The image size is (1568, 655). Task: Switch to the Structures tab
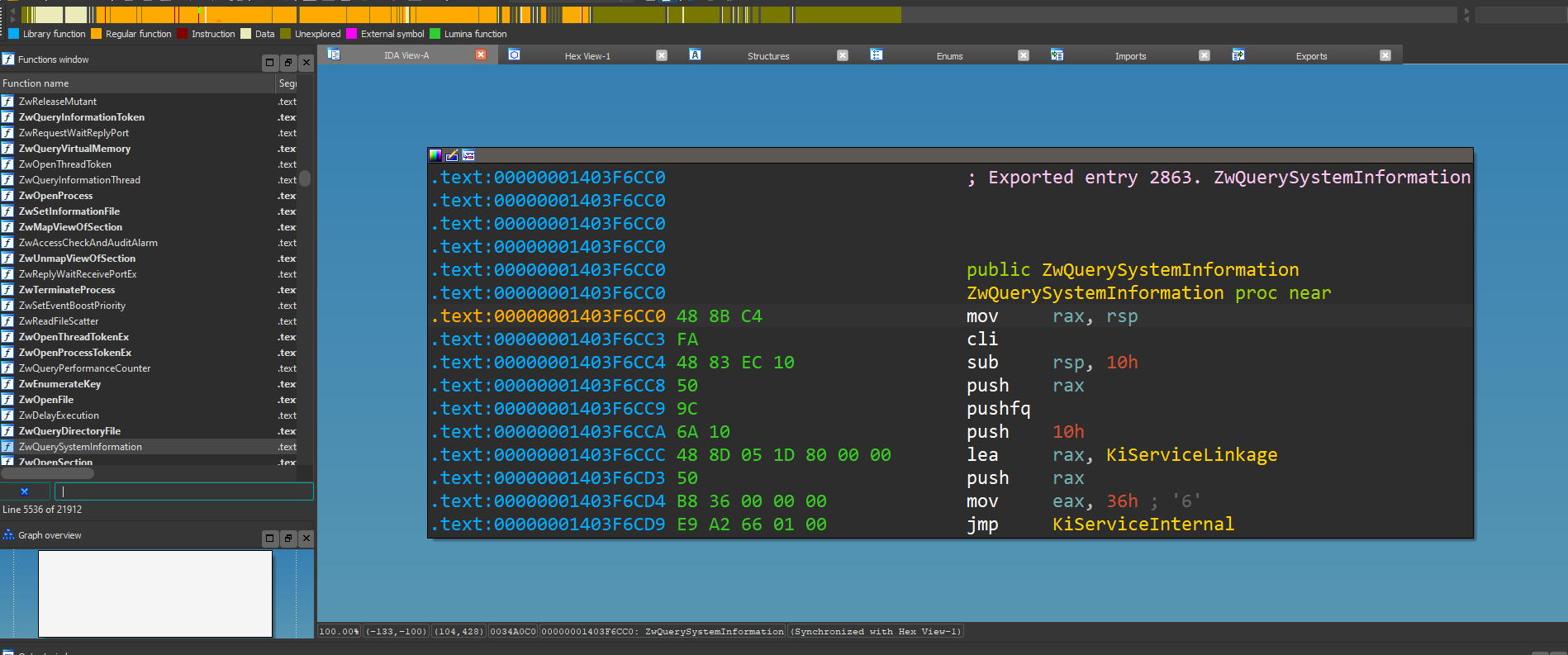(767, 56)
